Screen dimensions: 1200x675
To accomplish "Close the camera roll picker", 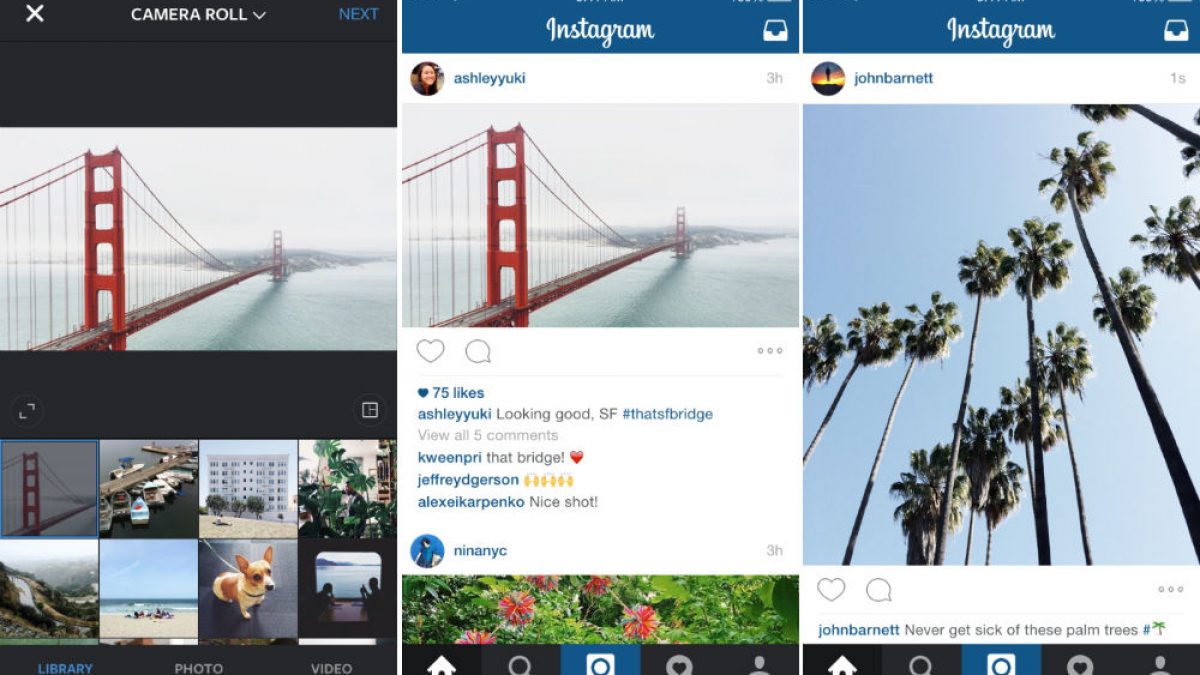I will (x=34, y=14).
